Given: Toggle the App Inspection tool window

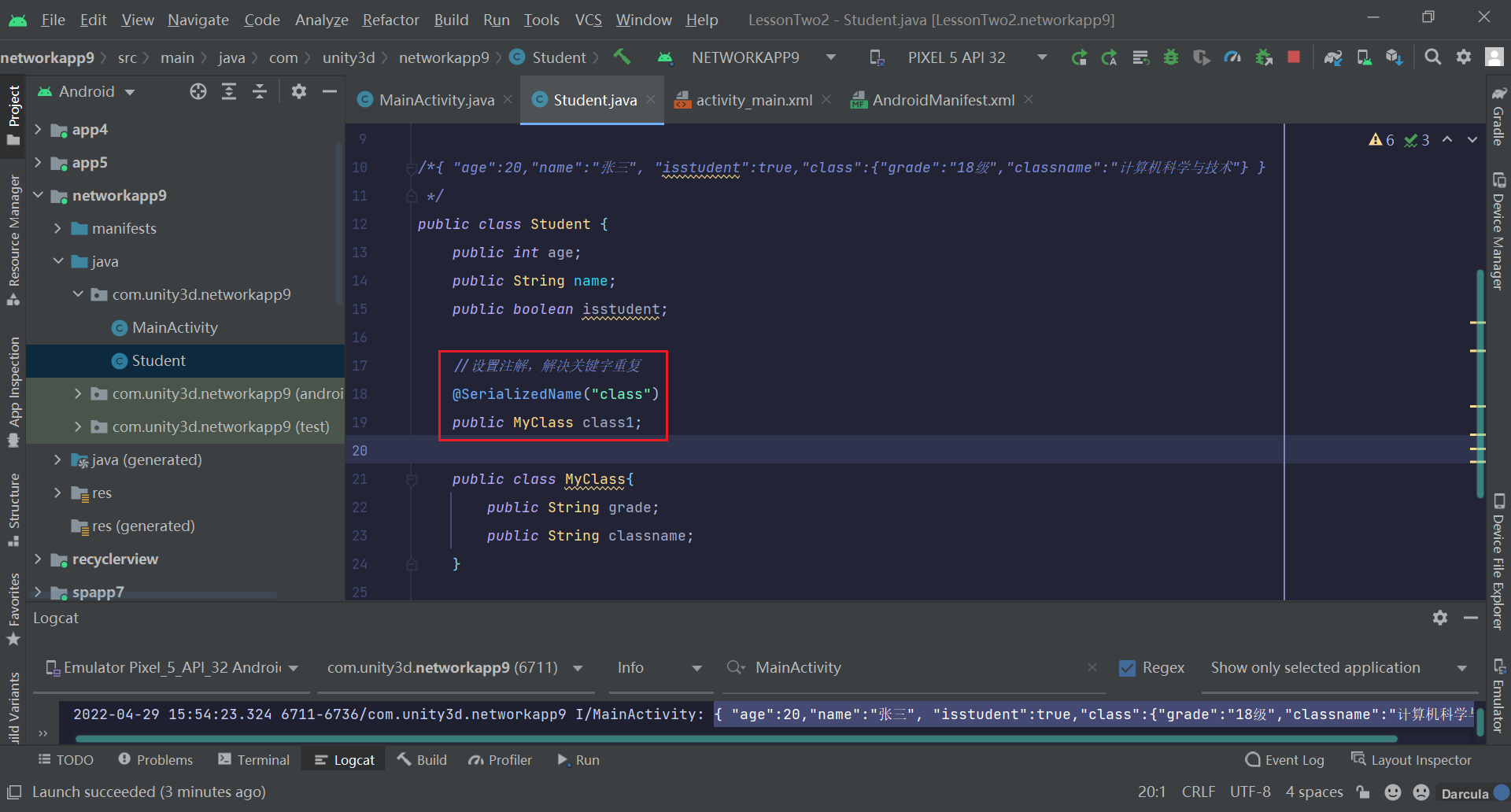Looking at the screenshot, I should pyautogui.click(x=13, y=391).
